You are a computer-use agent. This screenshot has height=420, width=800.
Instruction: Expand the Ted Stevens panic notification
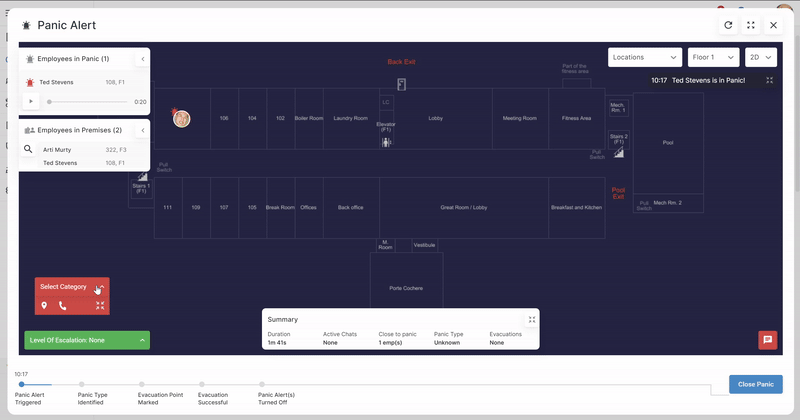tap(766, 80)
